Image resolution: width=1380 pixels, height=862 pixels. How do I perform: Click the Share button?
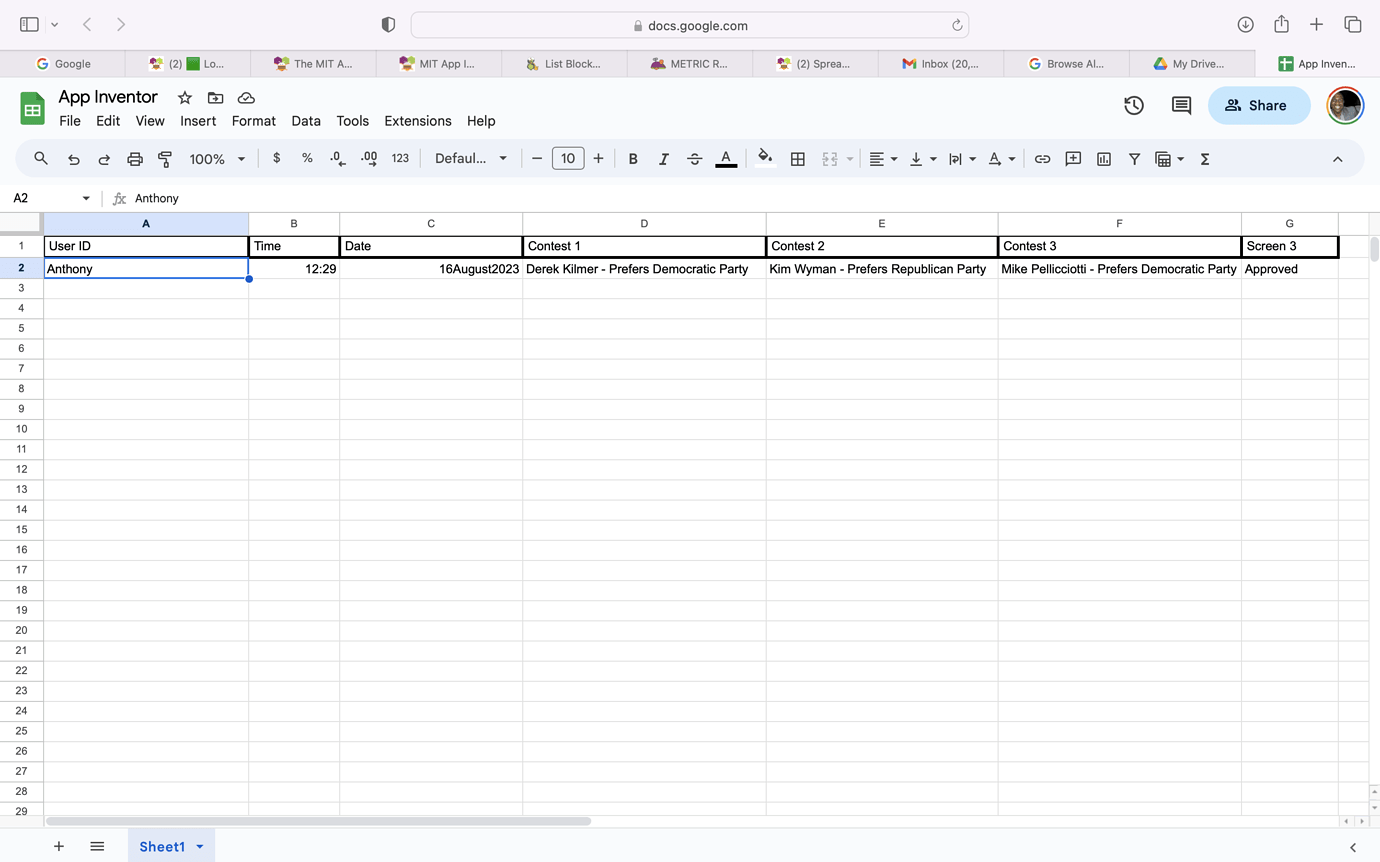click(1259, 105)
